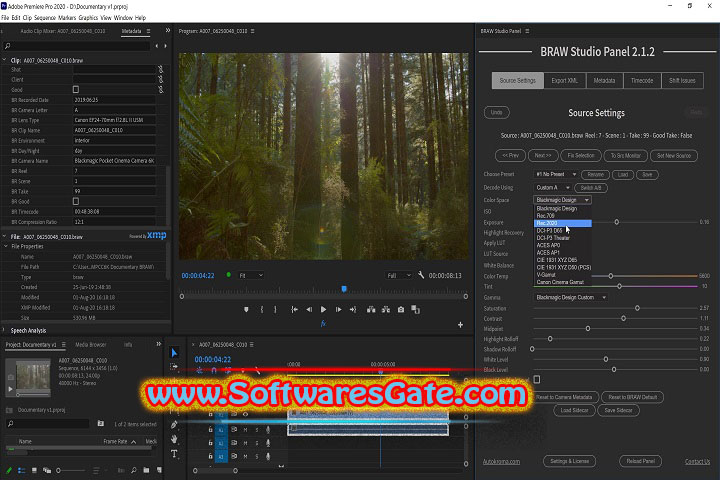Viewport: 720px width, 480px height.
Task: Open the Sequence menu
Action: [x=45, y=17]
